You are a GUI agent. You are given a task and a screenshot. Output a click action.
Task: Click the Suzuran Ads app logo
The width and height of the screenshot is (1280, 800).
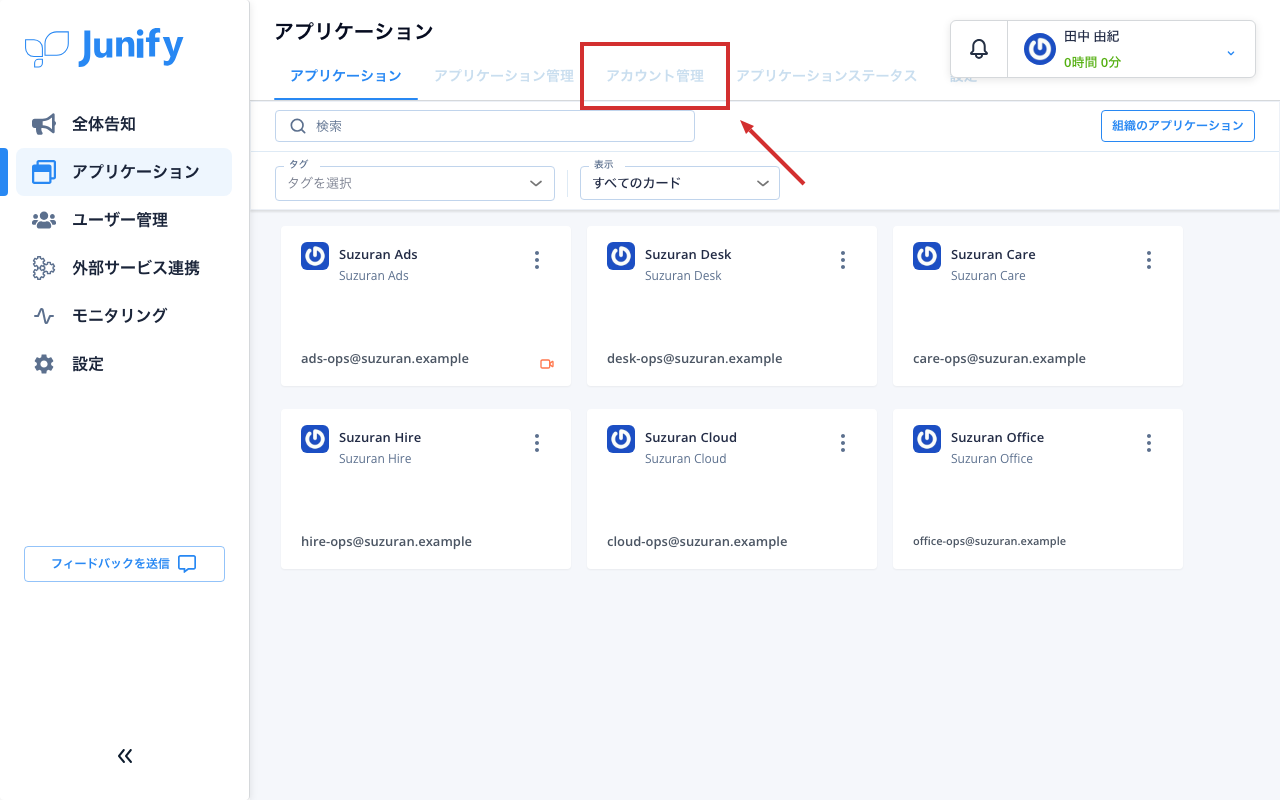pos(315,256)
